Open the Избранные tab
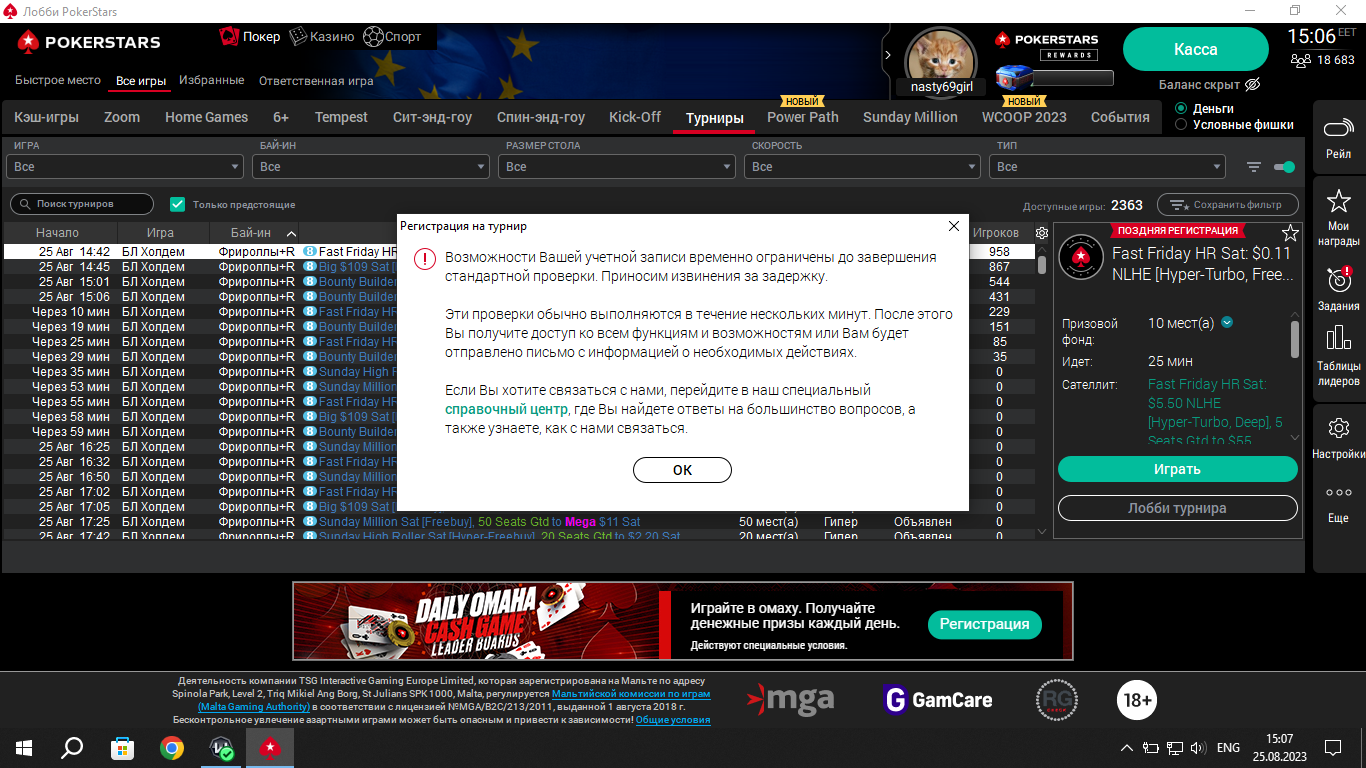This screenshot has height=768, width=1366. click(212, 80)
